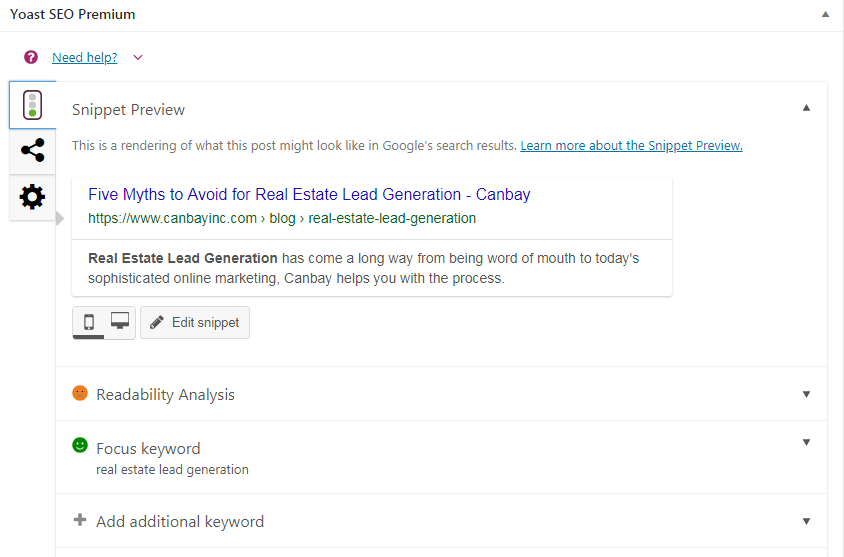Open the Readability Analysis section heading

coord(165,394)
